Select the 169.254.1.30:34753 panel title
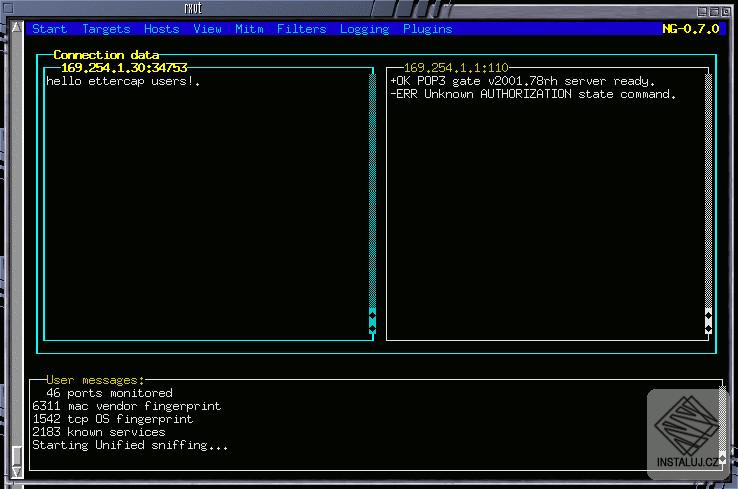 pos(124,68)
